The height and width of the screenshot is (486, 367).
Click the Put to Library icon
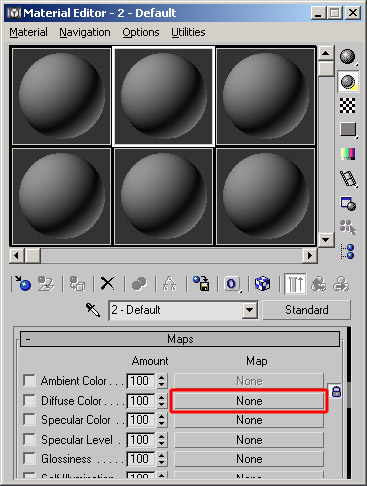(x=201, y=284)
